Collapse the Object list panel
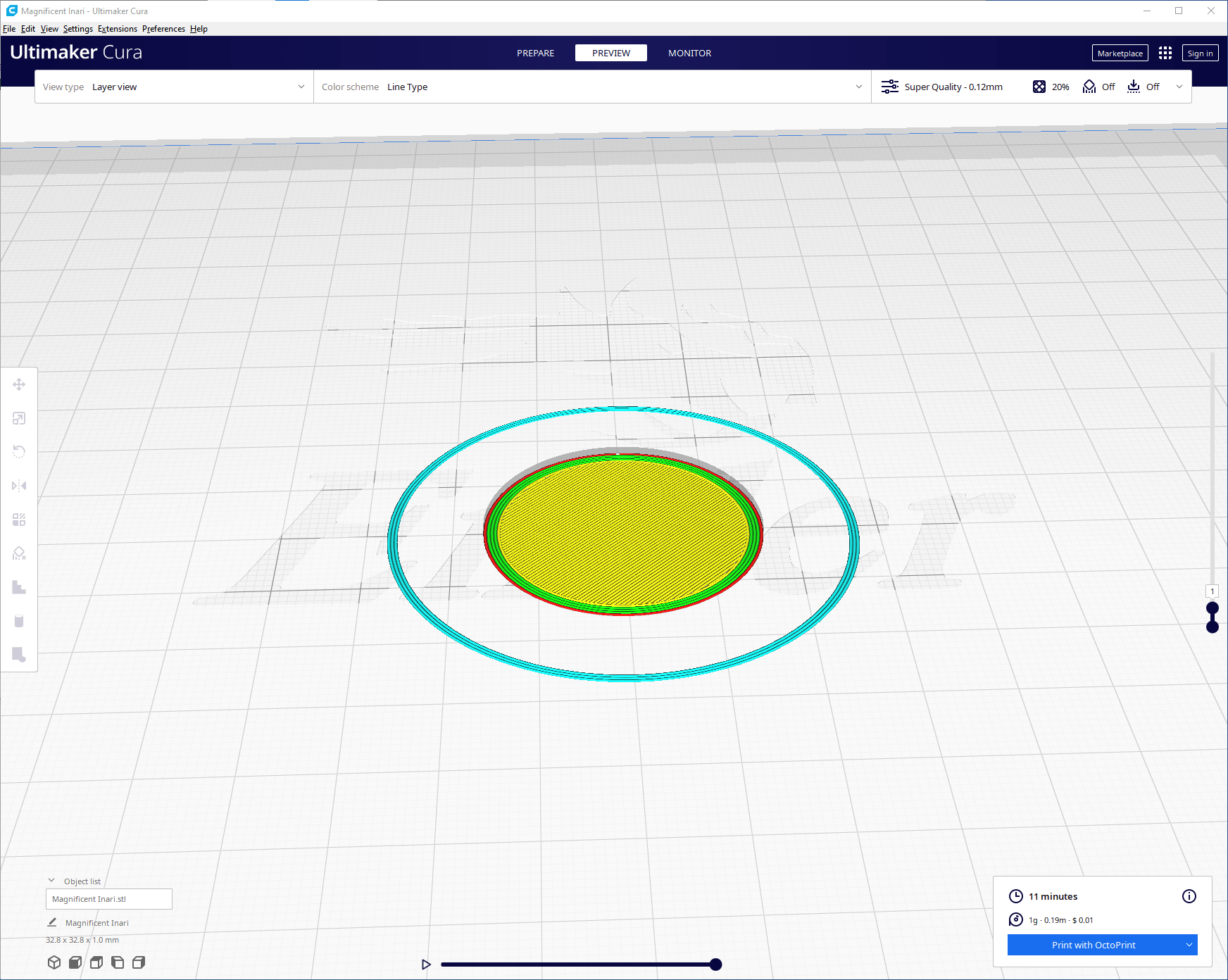1228x980 pixels. tap(51, 881)
